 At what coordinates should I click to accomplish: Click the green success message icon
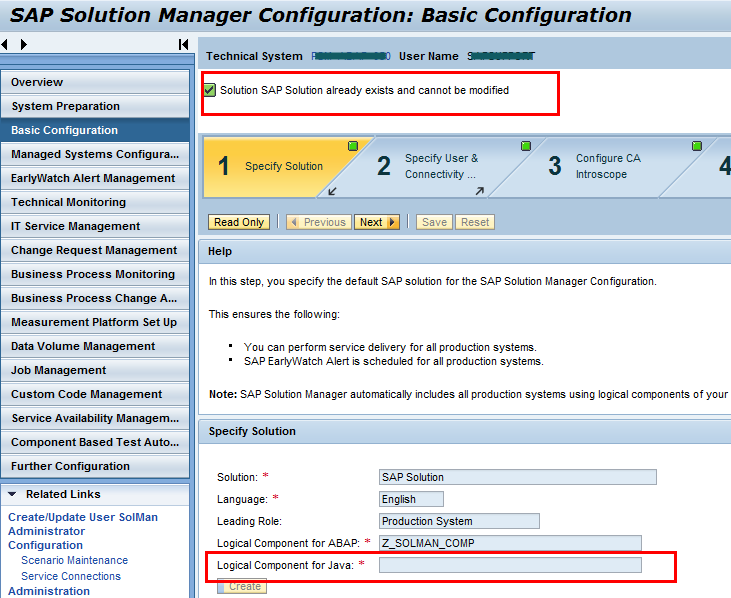click(x=209, y=90)
